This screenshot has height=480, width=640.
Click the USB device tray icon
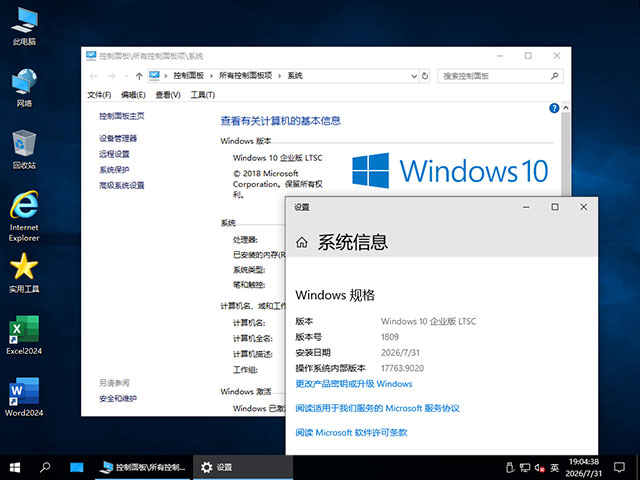pos(509,467)
